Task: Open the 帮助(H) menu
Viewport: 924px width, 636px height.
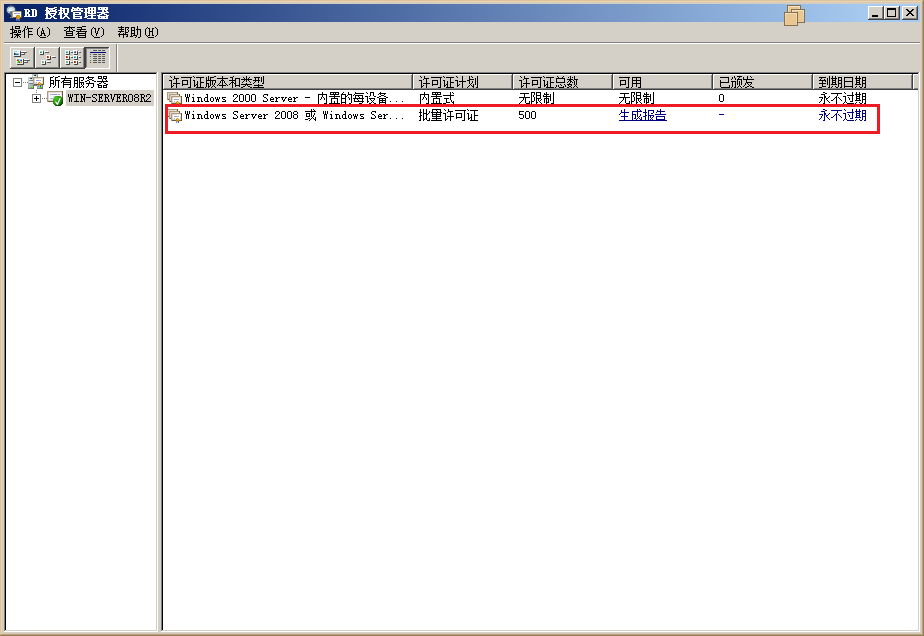Action: coord(138,32)
